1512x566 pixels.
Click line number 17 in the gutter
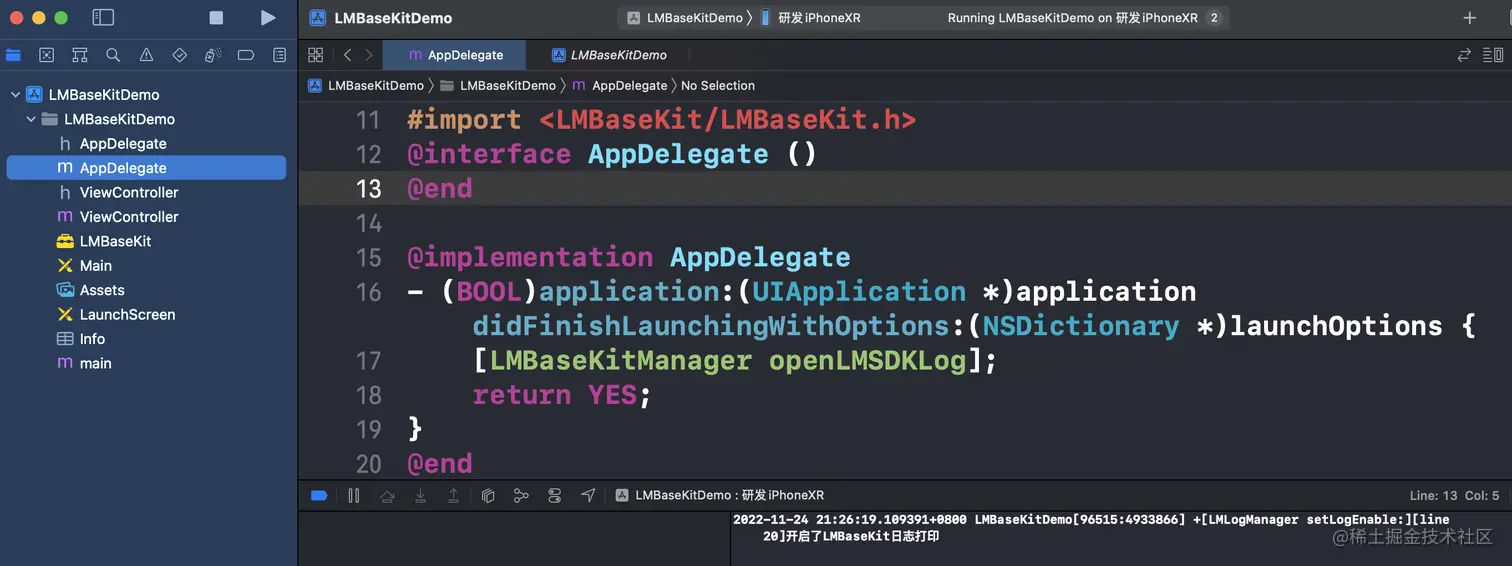pyautogui.click(x=369, y=360)
